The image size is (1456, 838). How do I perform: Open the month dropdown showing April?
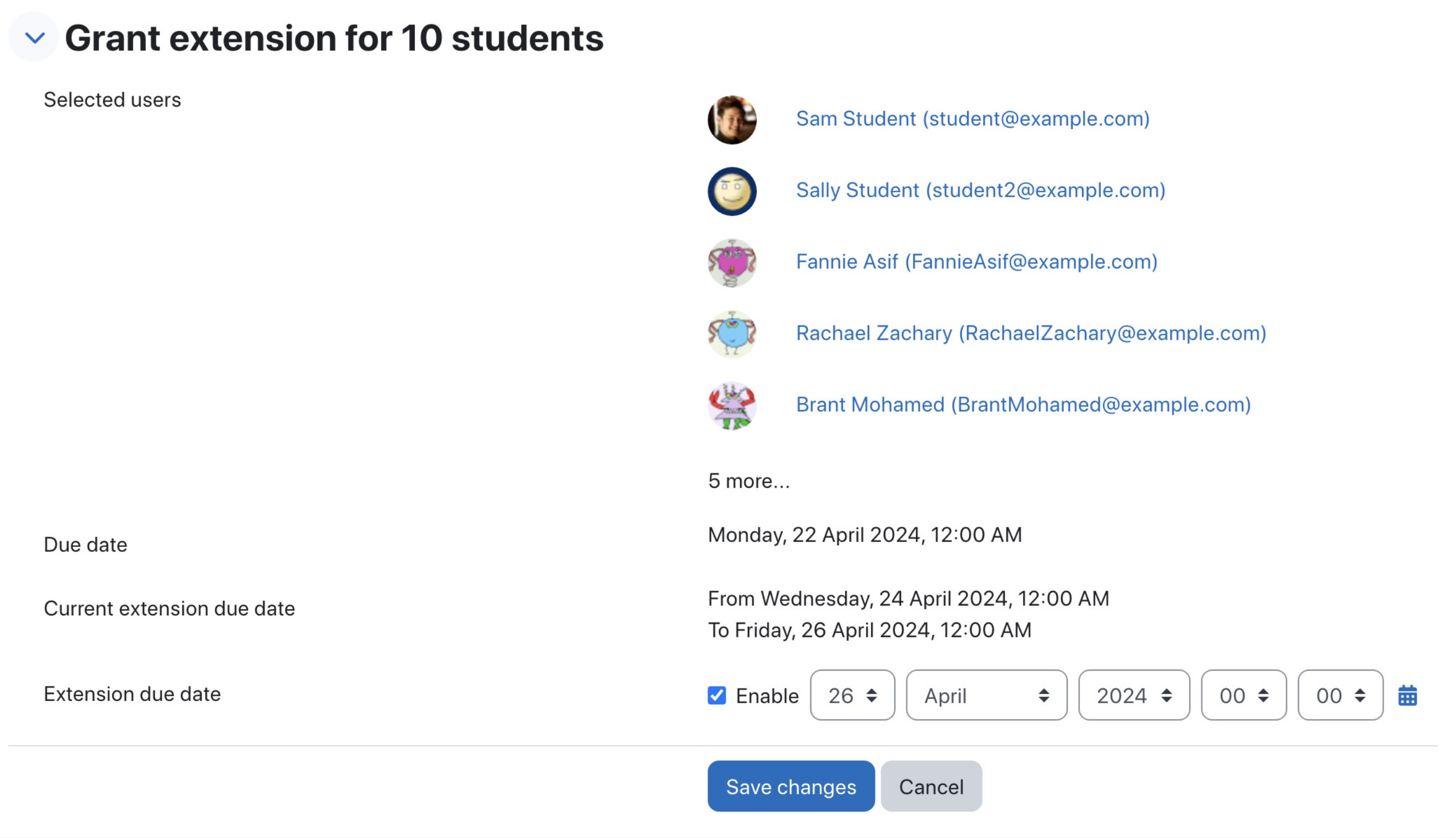coord(987,695)
